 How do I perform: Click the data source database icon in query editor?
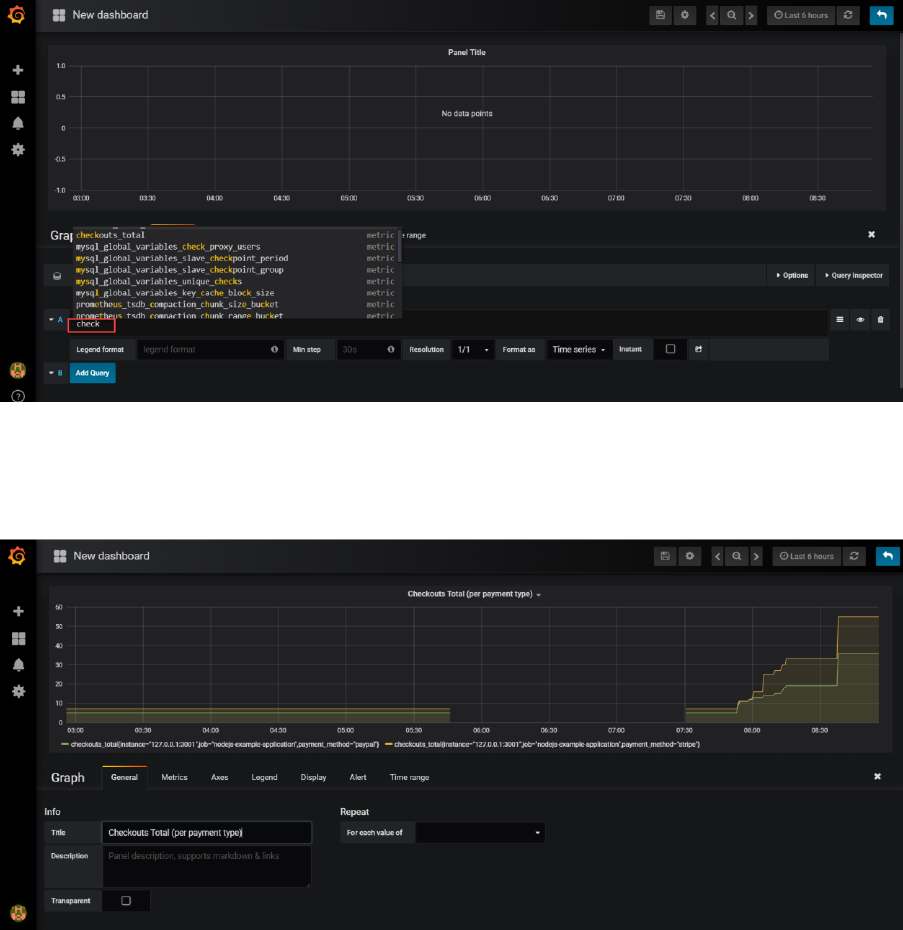tap(57, 276)
